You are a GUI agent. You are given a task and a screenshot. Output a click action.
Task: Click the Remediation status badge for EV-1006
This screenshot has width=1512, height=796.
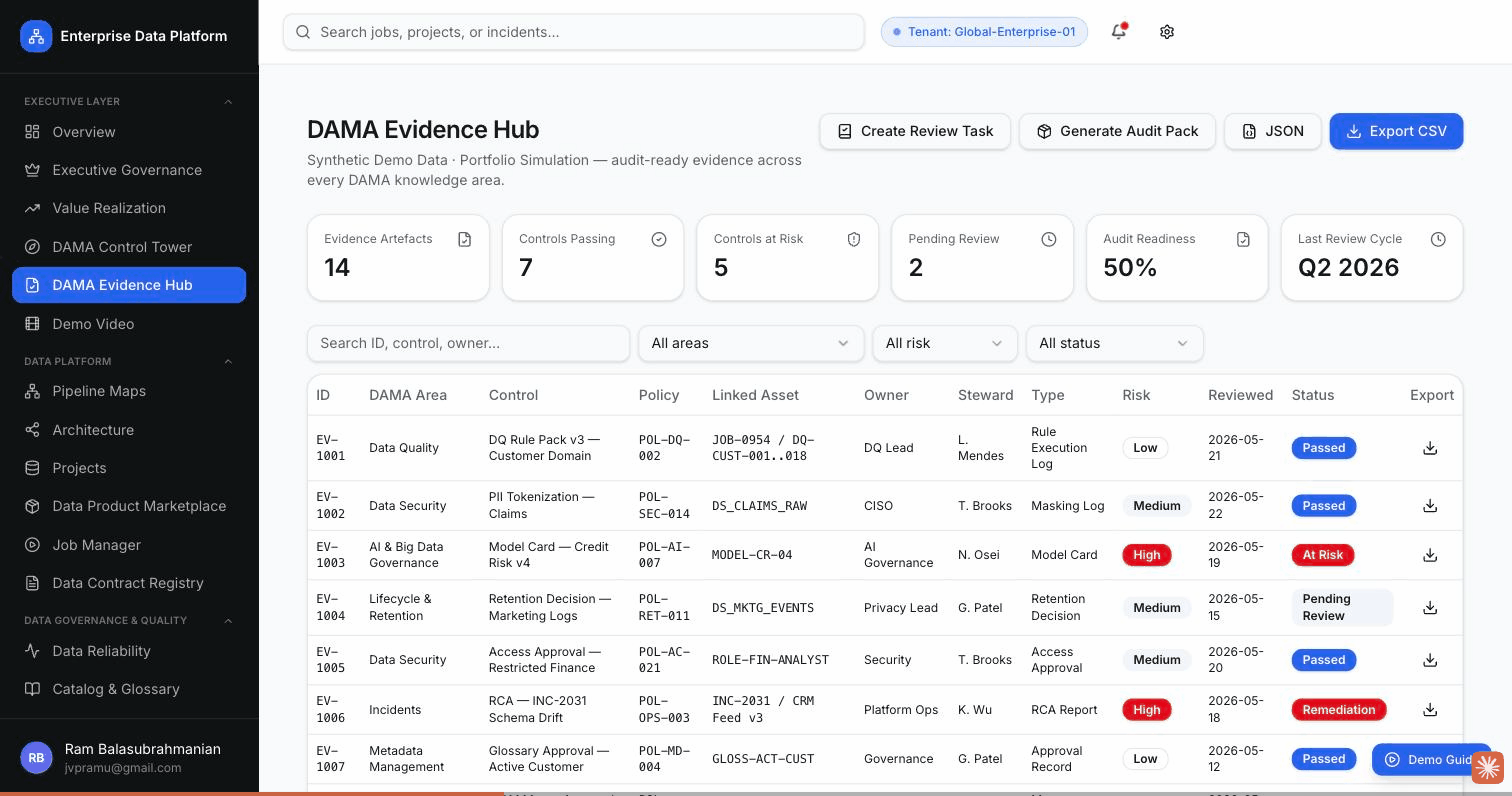[1338, 710]
